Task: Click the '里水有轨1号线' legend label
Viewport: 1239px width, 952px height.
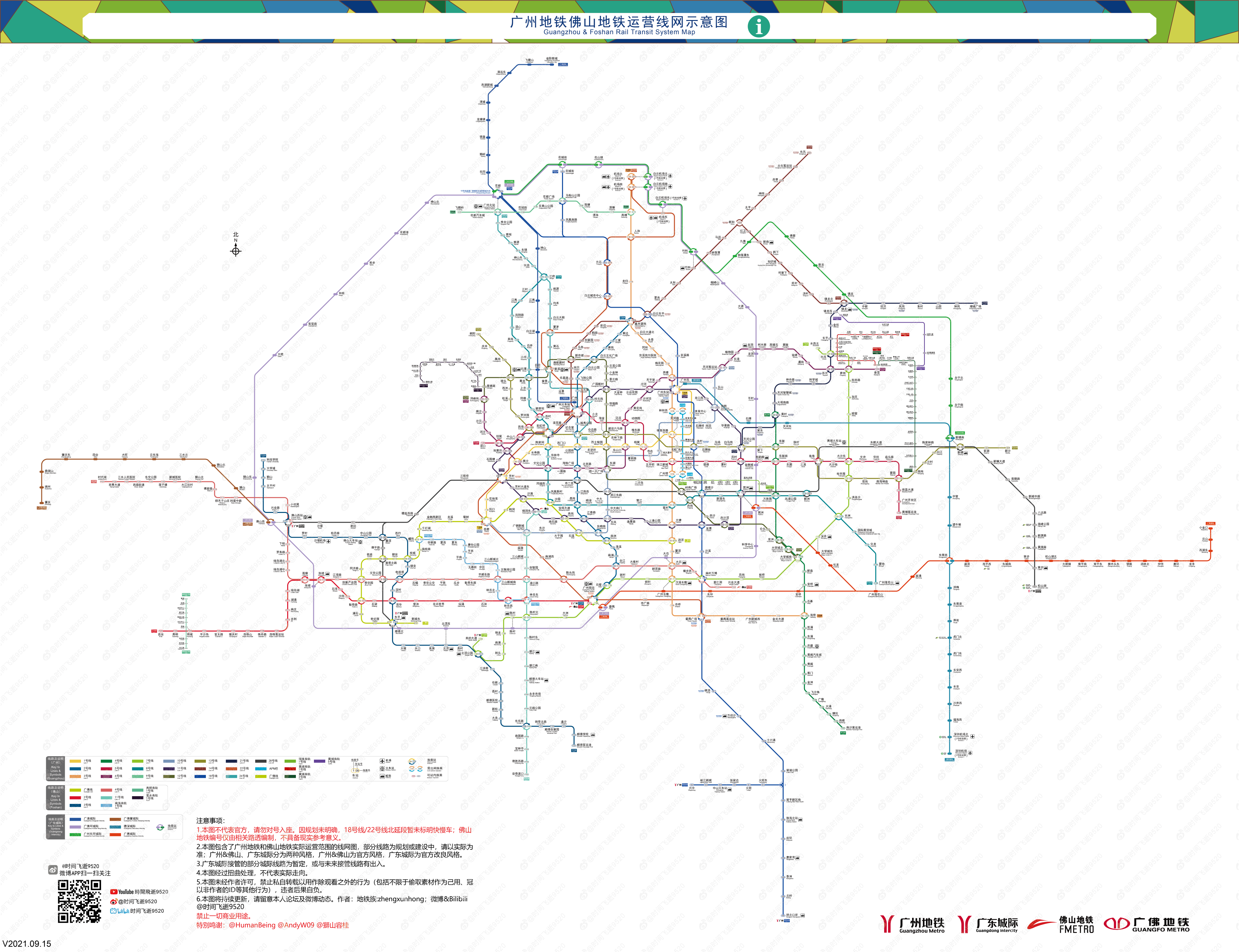Action: (152, 797)
